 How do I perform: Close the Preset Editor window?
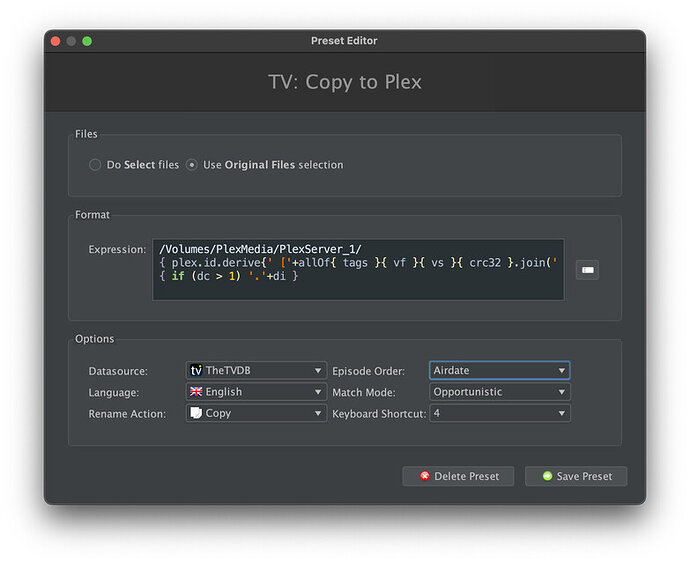(55, 41)
